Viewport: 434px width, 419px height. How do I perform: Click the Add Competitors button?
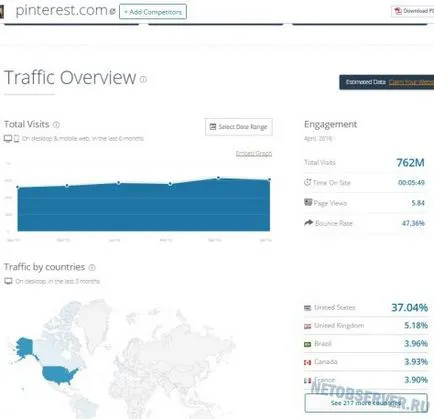coord(153,12)
